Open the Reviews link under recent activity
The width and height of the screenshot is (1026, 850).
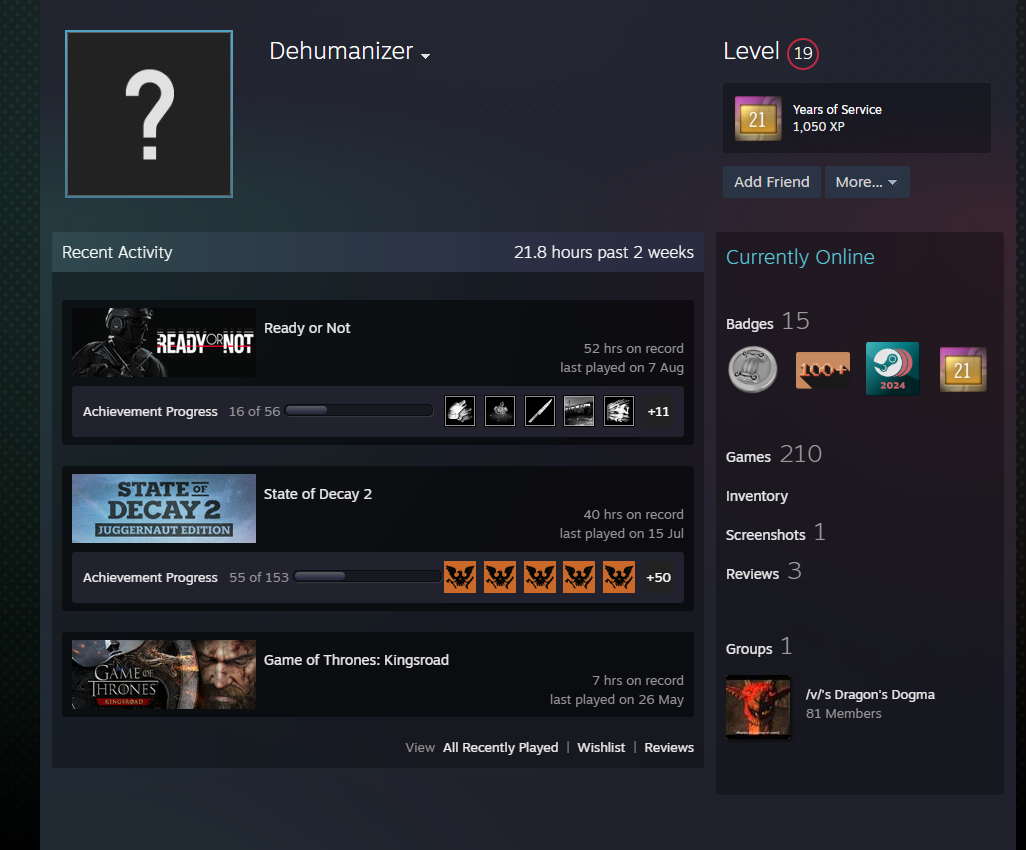[x=669, y=747]
